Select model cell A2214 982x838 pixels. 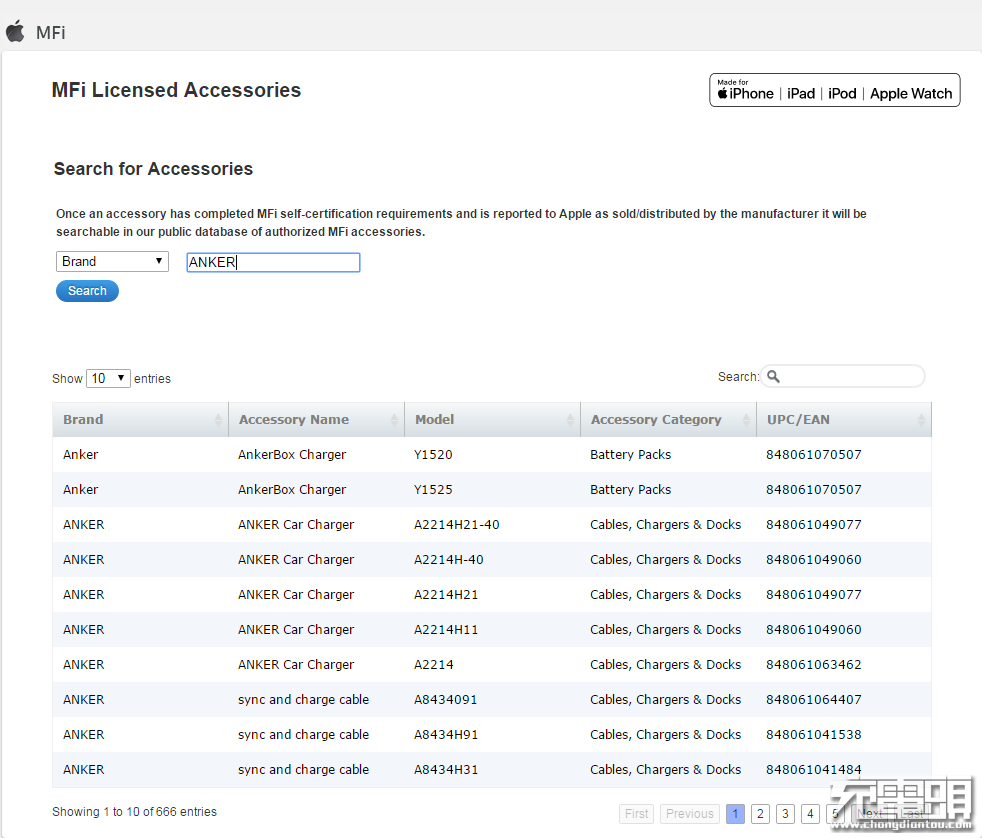click(x=433, y=665)
